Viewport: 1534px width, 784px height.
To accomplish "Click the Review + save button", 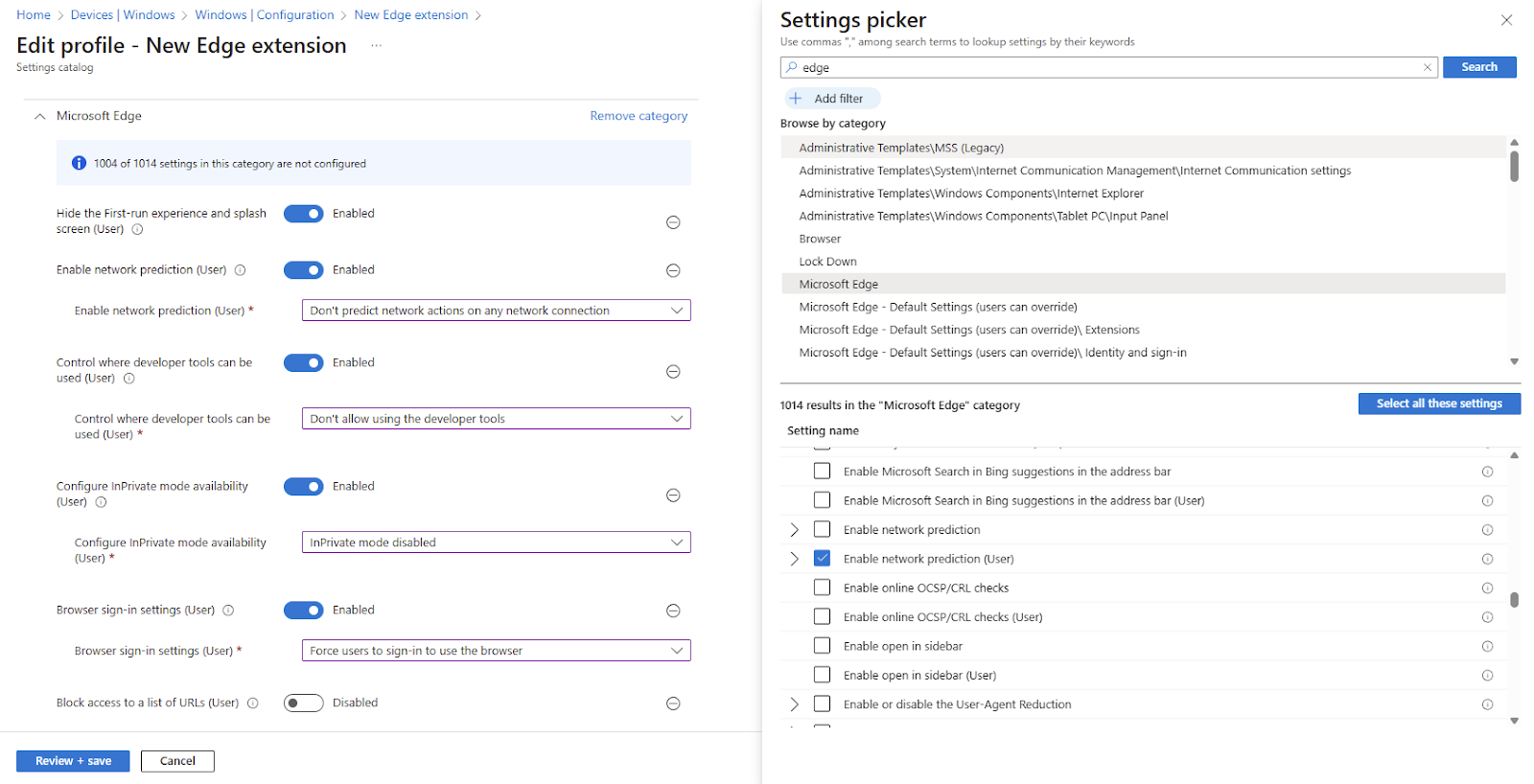I will [x=73, y=761].
